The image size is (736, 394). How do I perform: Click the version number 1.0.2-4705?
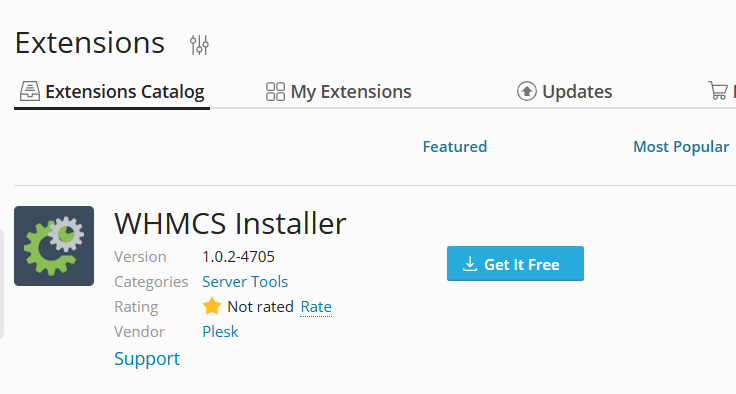[x=238, y=257]
